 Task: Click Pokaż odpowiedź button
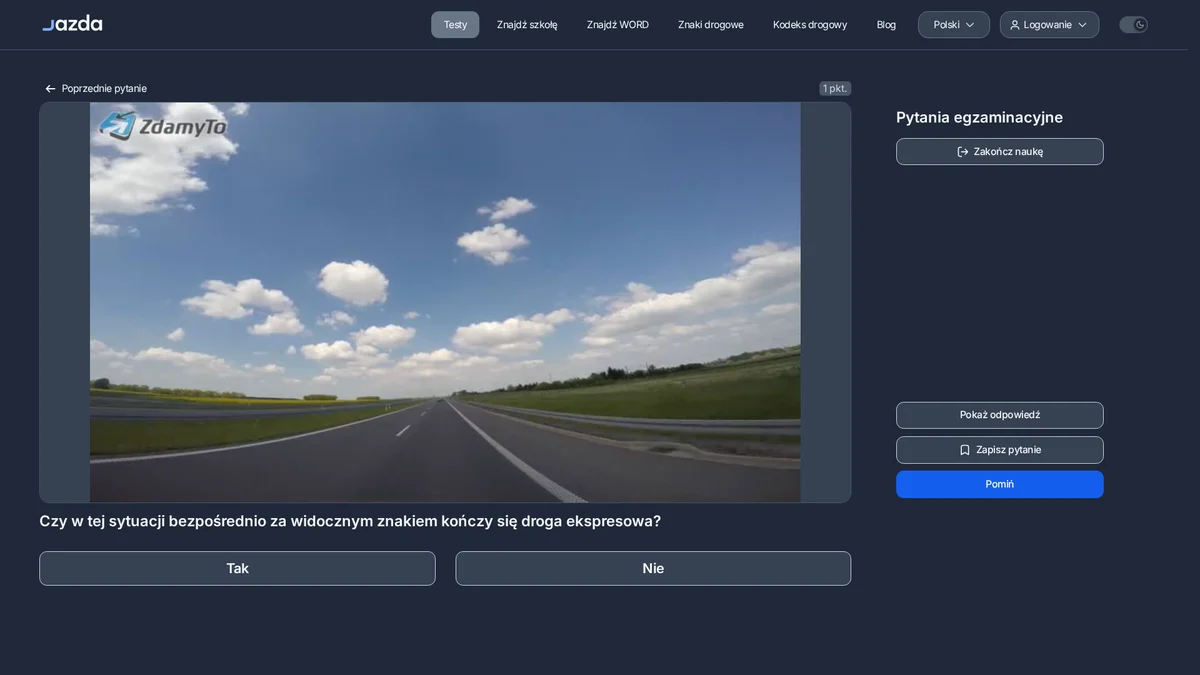tap(1000, 415)
